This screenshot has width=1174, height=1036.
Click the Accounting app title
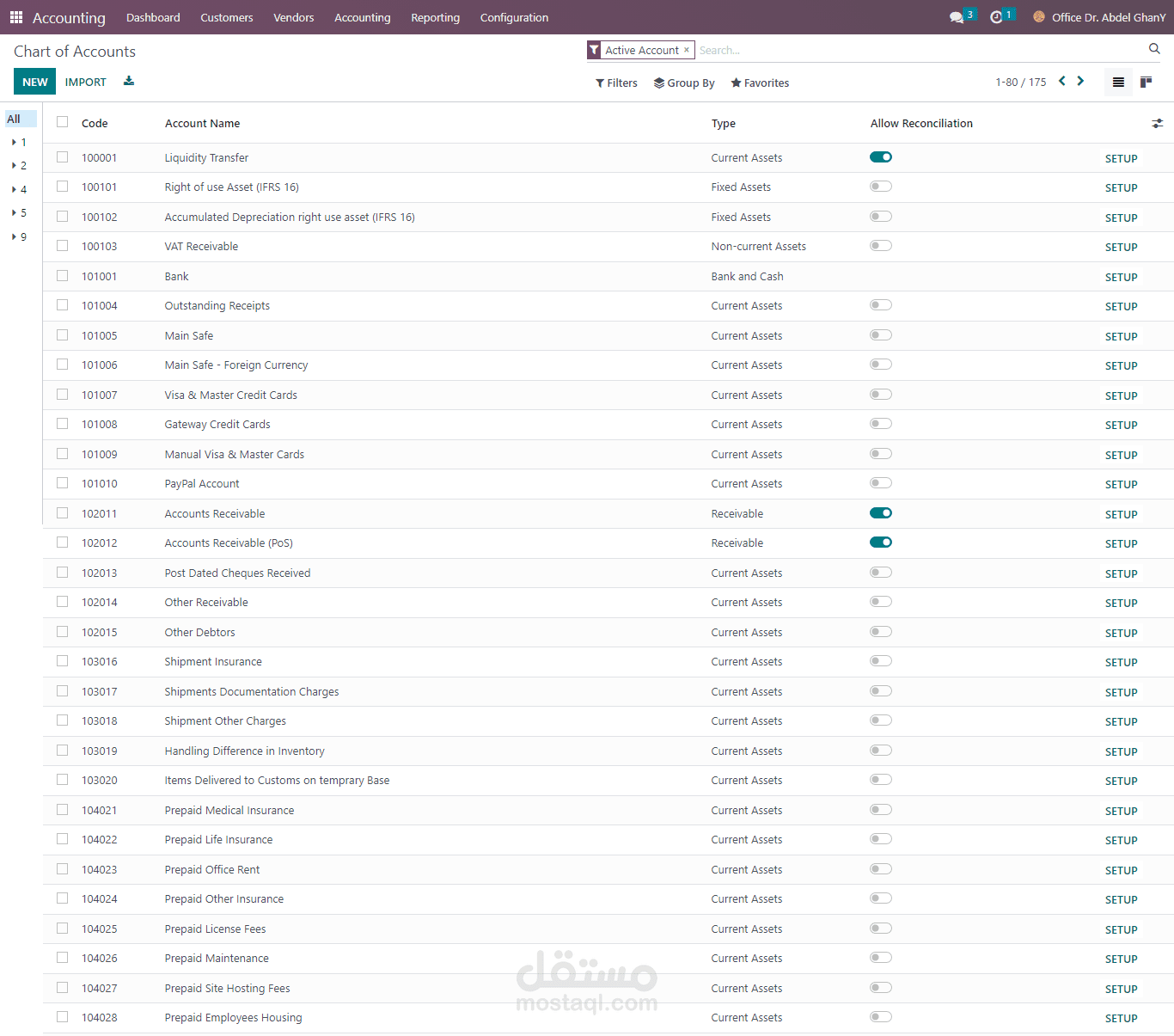tap(69, 18)
